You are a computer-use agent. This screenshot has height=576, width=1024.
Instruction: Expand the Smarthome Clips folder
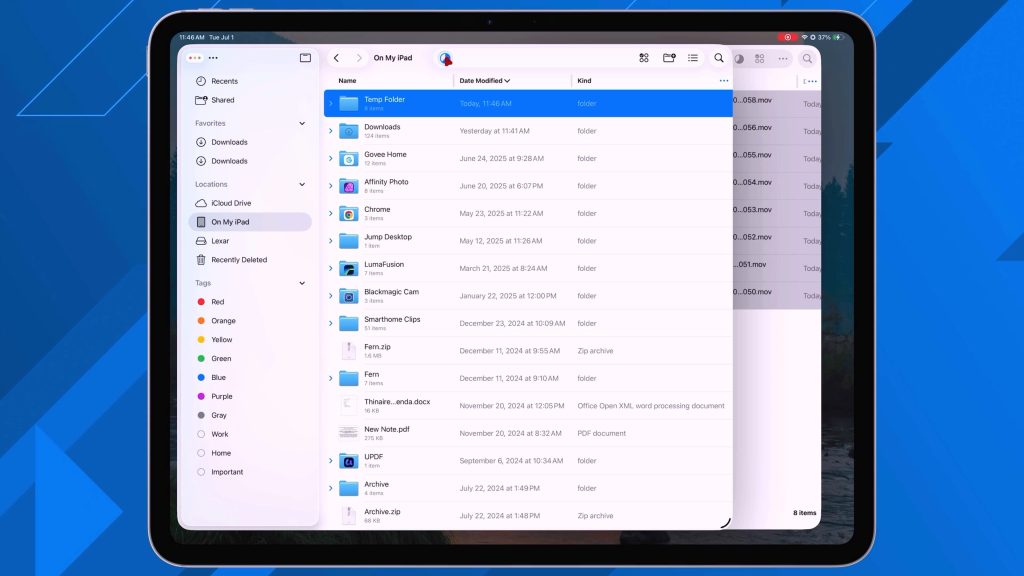pyautogui.click(x=331, y=323)
